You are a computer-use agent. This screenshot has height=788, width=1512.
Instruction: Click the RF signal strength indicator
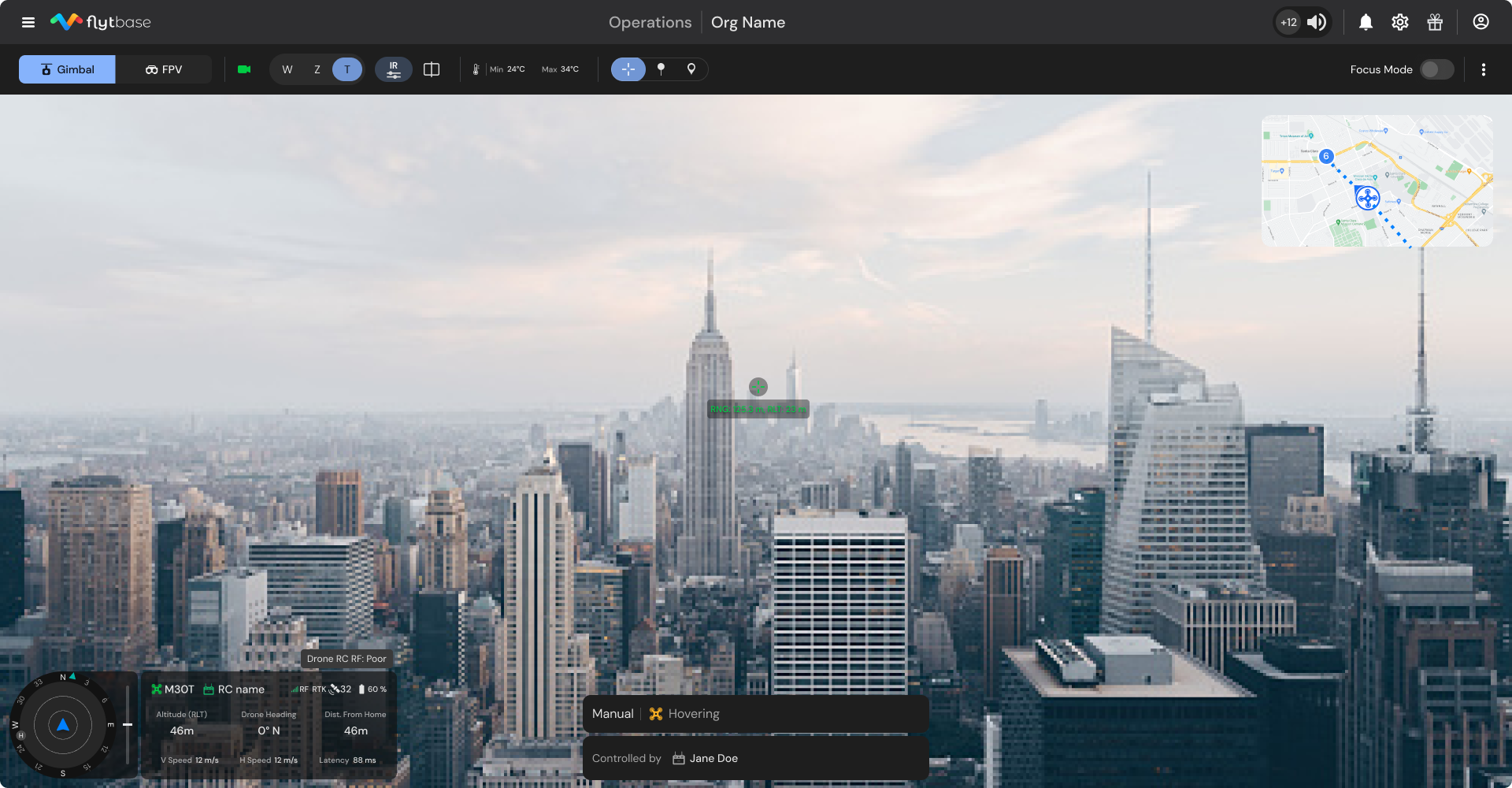point(300,689)
